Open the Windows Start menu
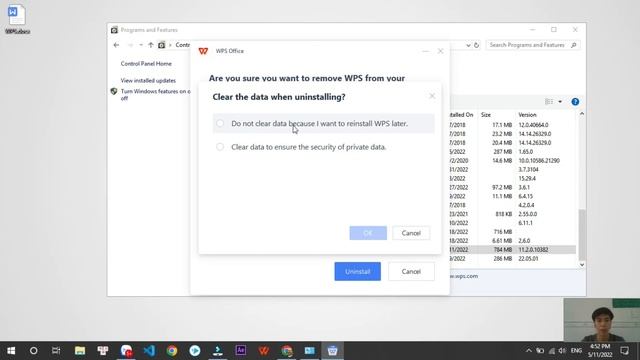Image resolution: width=640 pixels, height=360 pixels. (11, 351)
